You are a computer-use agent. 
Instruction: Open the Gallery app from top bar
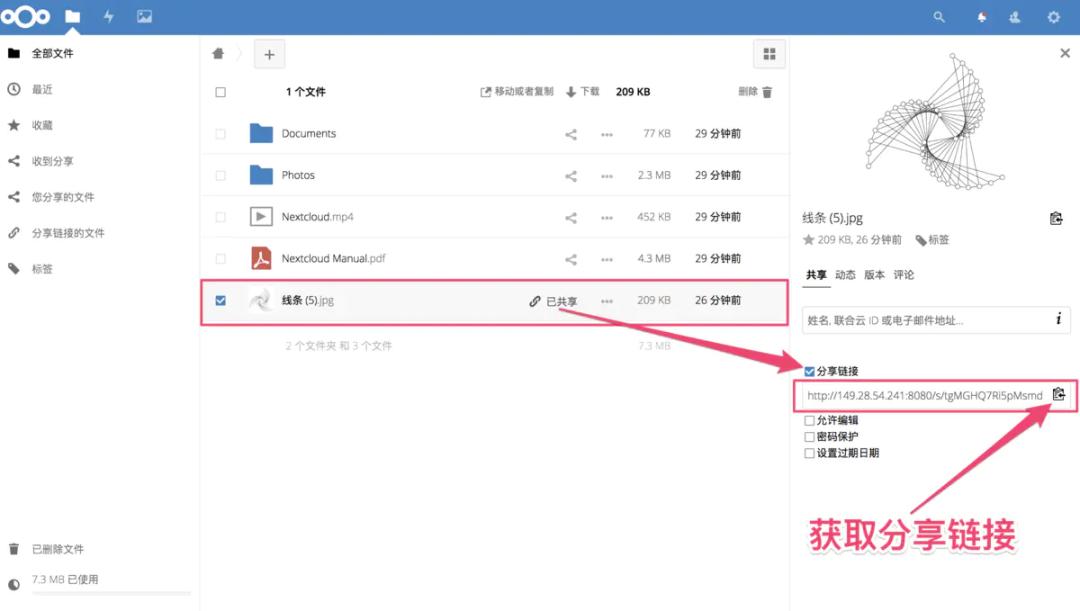tap(145, 16)
